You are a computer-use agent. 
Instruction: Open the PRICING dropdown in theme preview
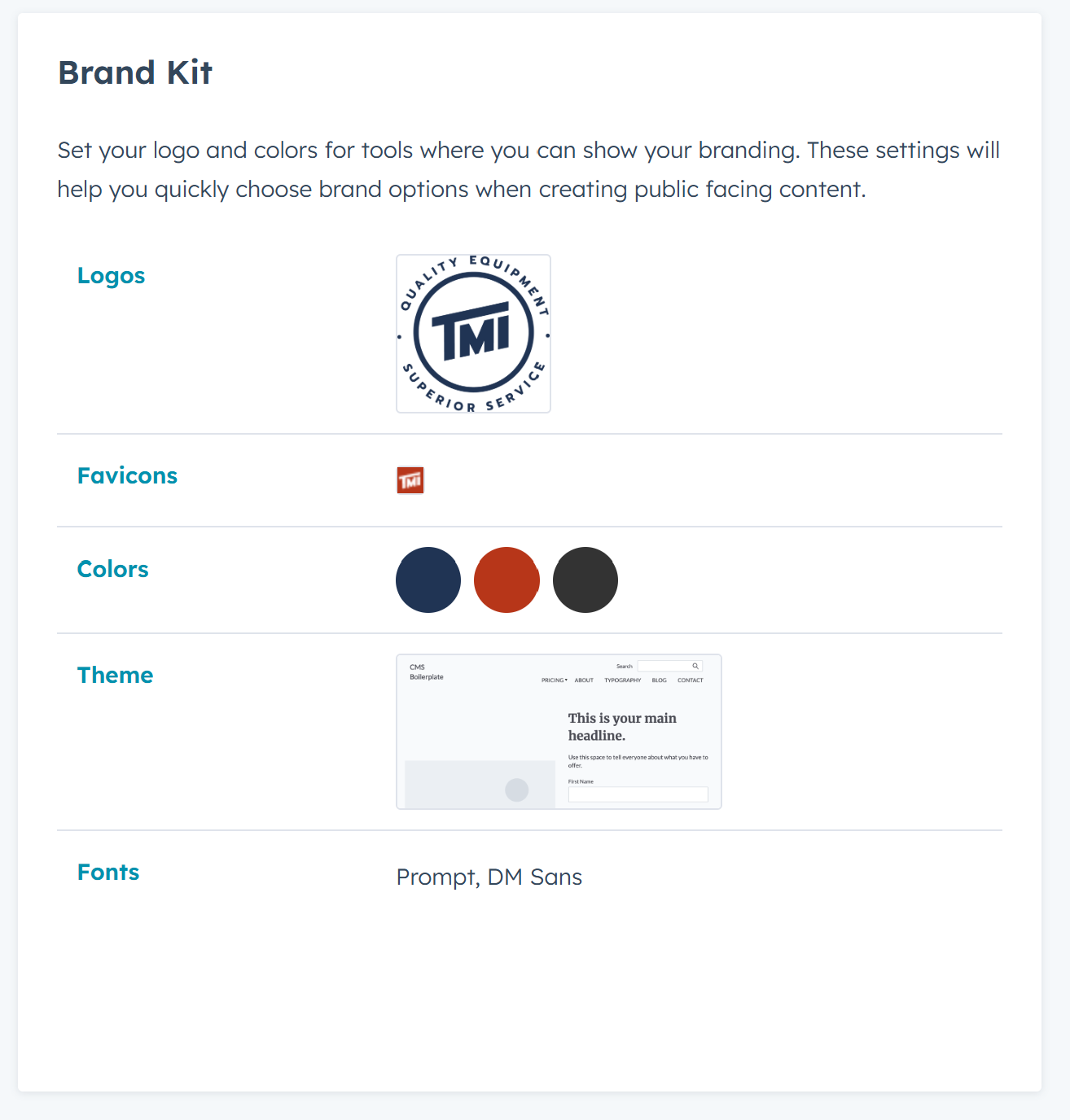[x=553, y=680]
